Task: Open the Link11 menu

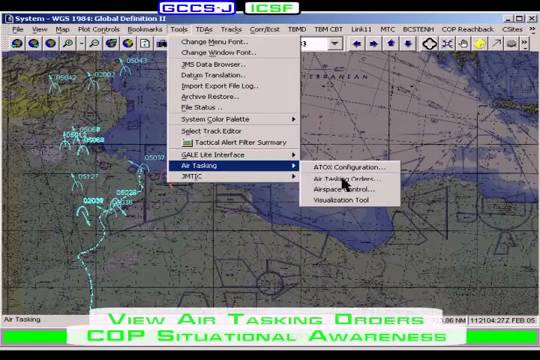Action: [361, 30]
